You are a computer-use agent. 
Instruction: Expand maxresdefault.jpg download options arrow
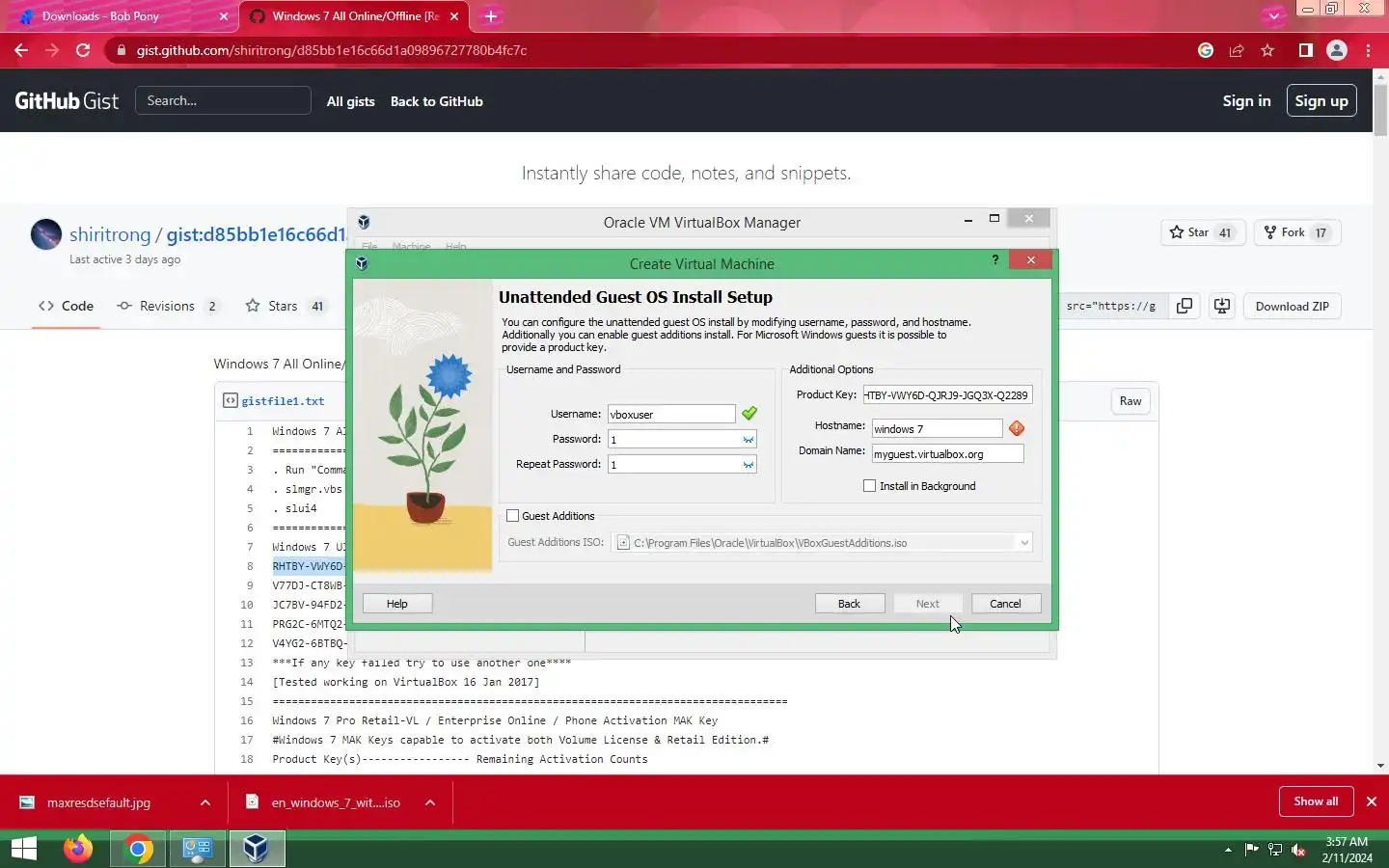[x=205, y=802]
